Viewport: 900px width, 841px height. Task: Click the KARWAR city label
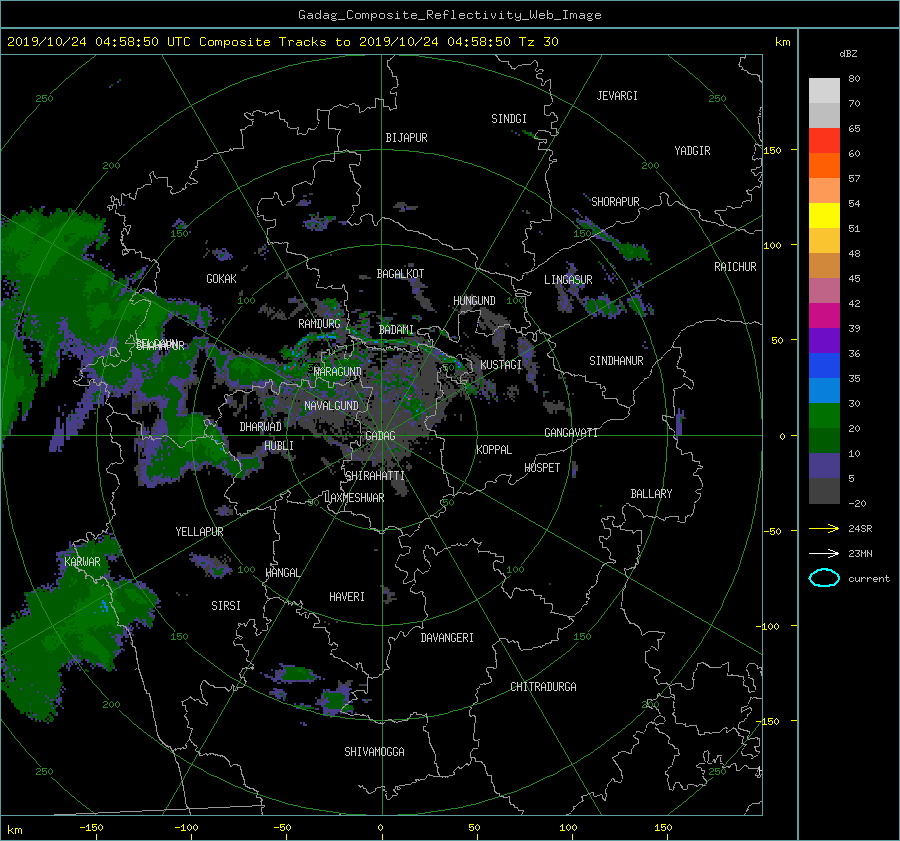click(82, 562)
